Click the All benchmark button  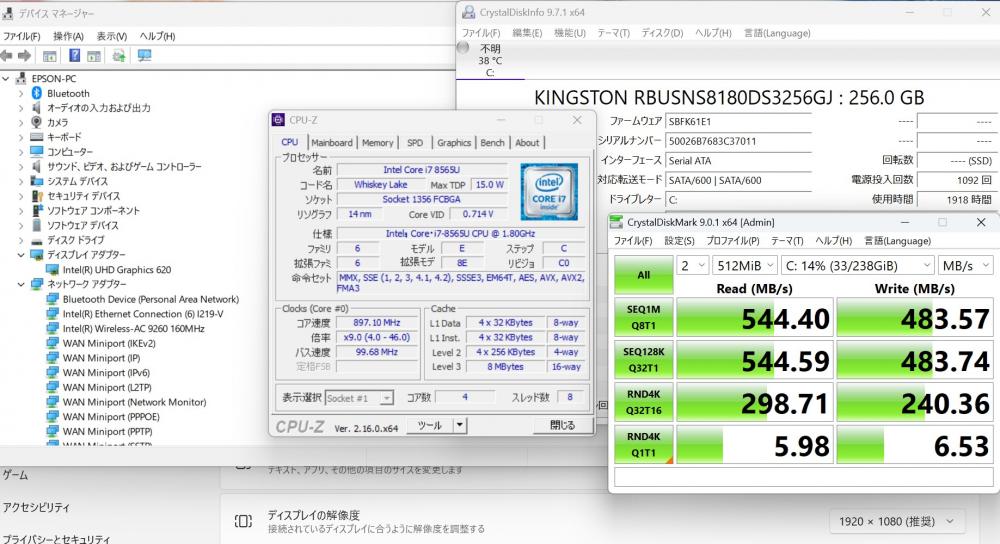643,275
